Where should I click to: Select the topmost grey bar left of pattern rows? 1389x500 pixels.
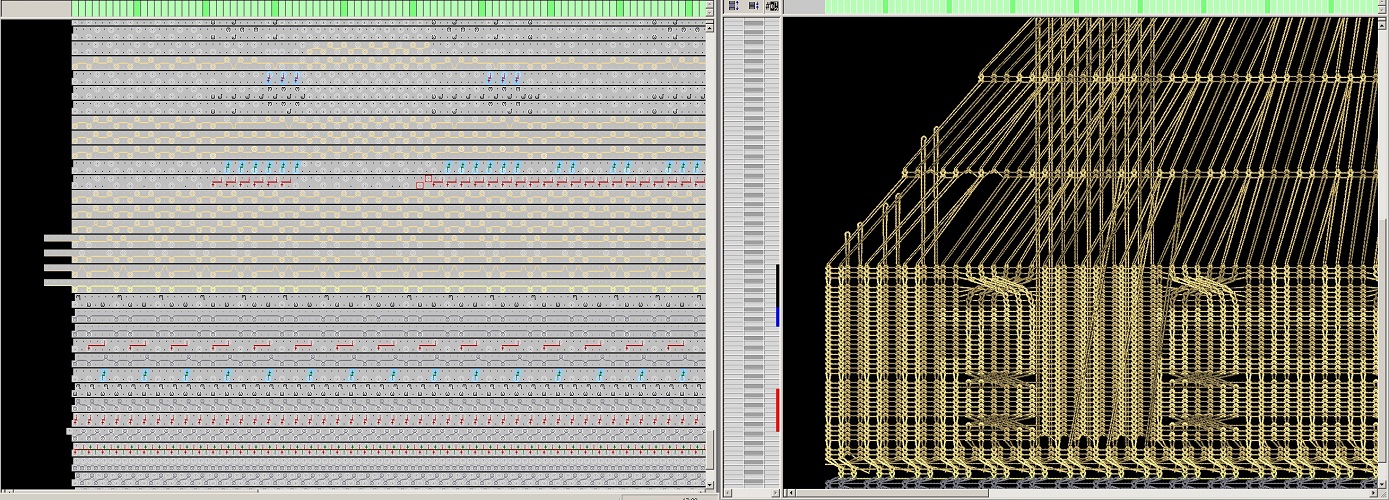click(x=57, y=238)
